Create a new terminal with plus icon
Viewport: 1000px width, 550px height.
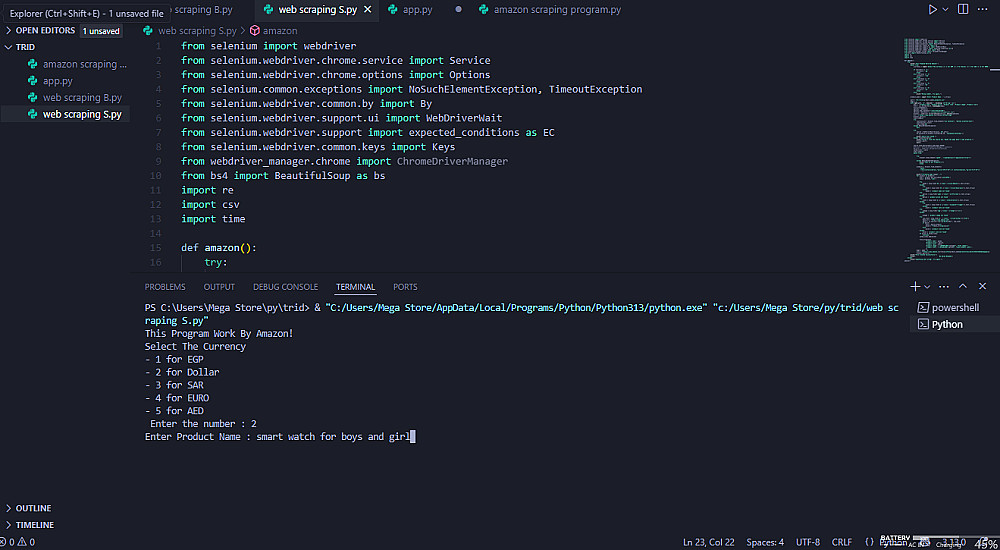point(915,286)
